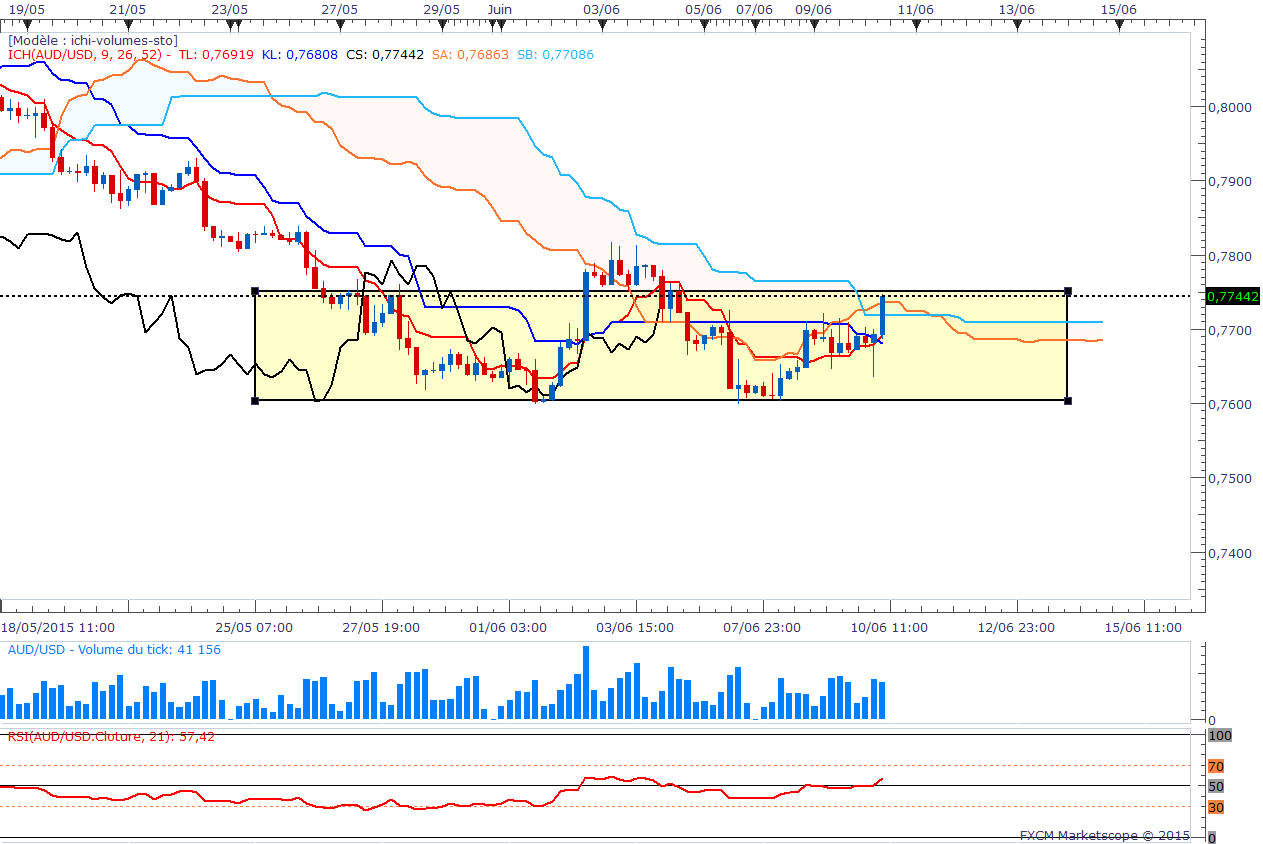Image resolution: width=1263 pixels, height=844 pixels.
Task: Click the RSI 70 level label
Action: pyautogui.click(x=1216, y=767)
